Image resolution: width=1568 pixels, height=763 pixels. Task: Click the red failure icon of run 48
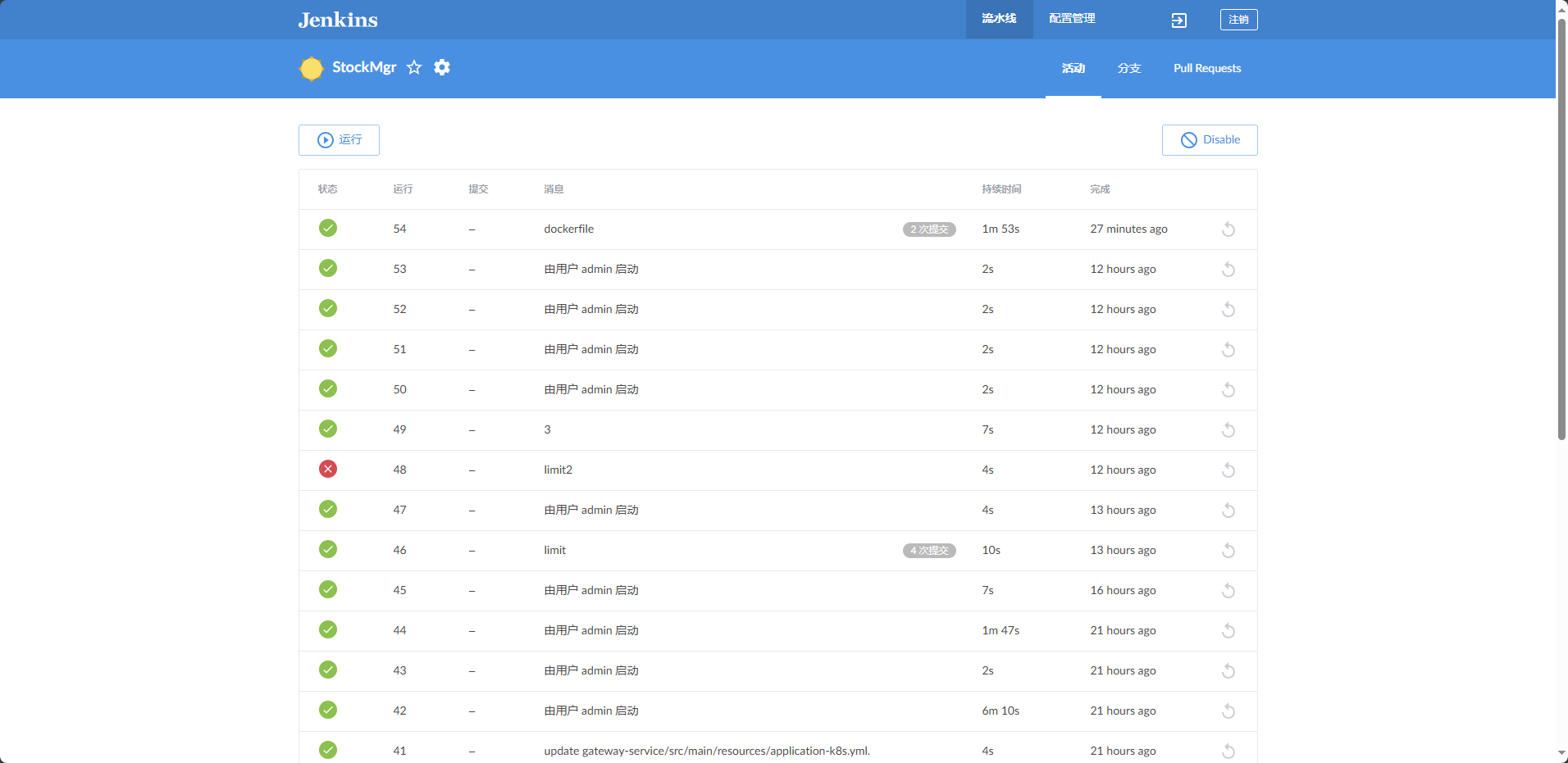point(327,469)
